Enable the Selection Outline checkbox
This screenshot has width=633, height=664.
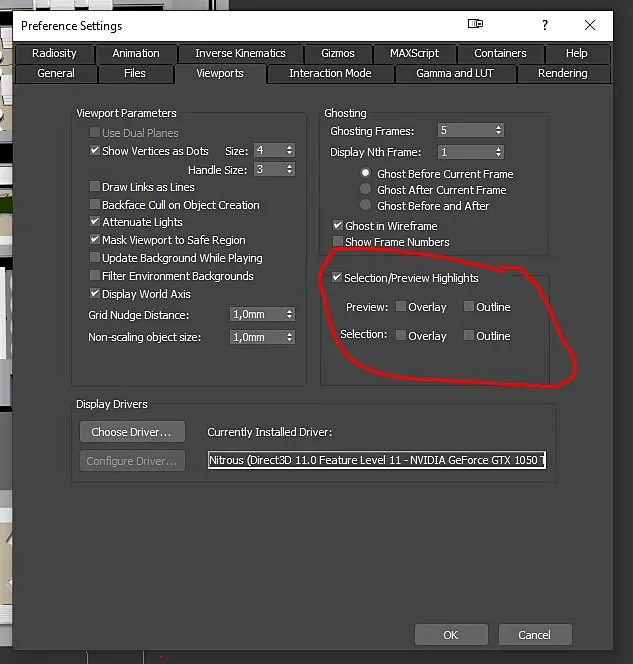[x=468, y=335]
